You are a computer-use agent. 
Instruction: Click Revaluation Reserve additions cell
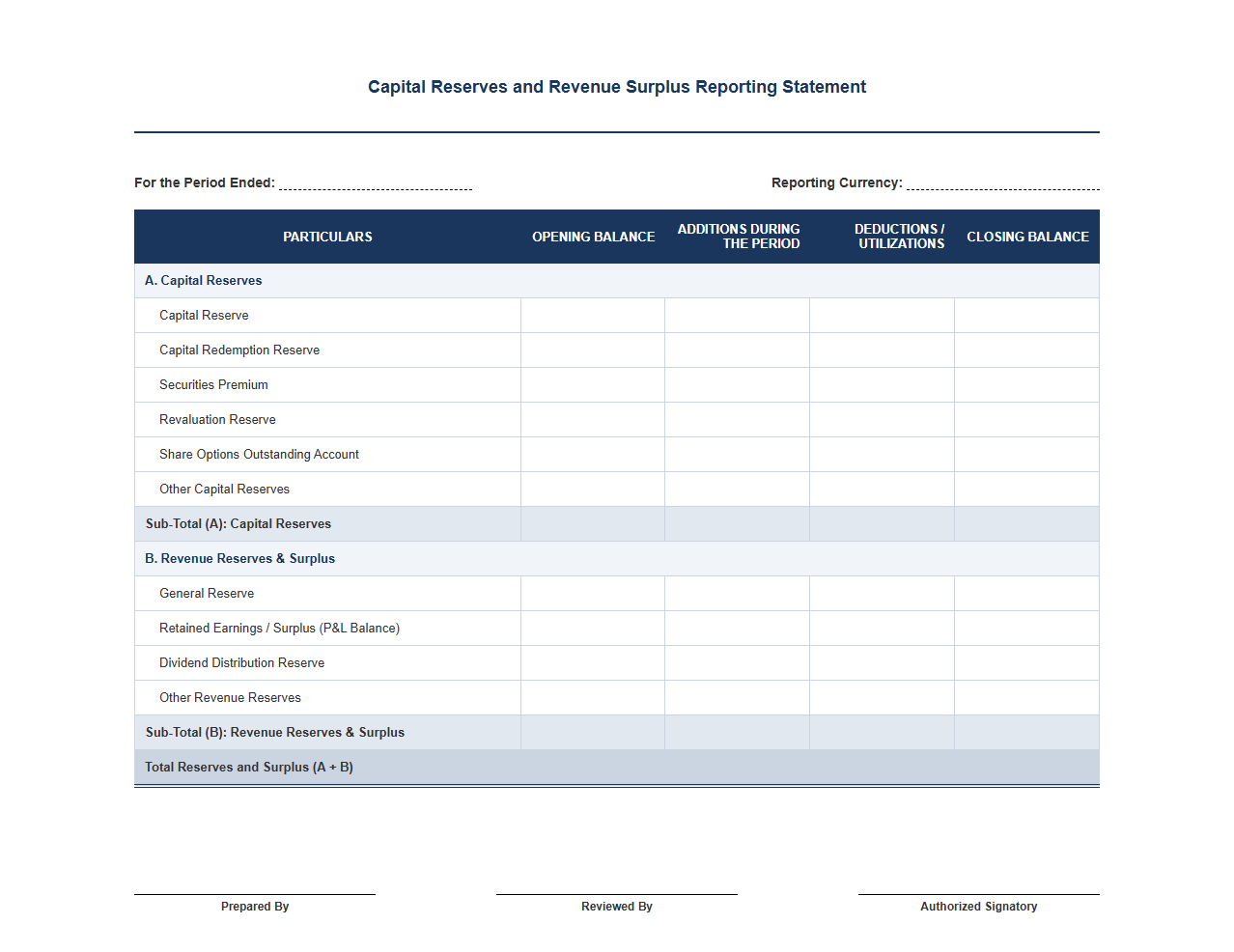coord(738,420)
